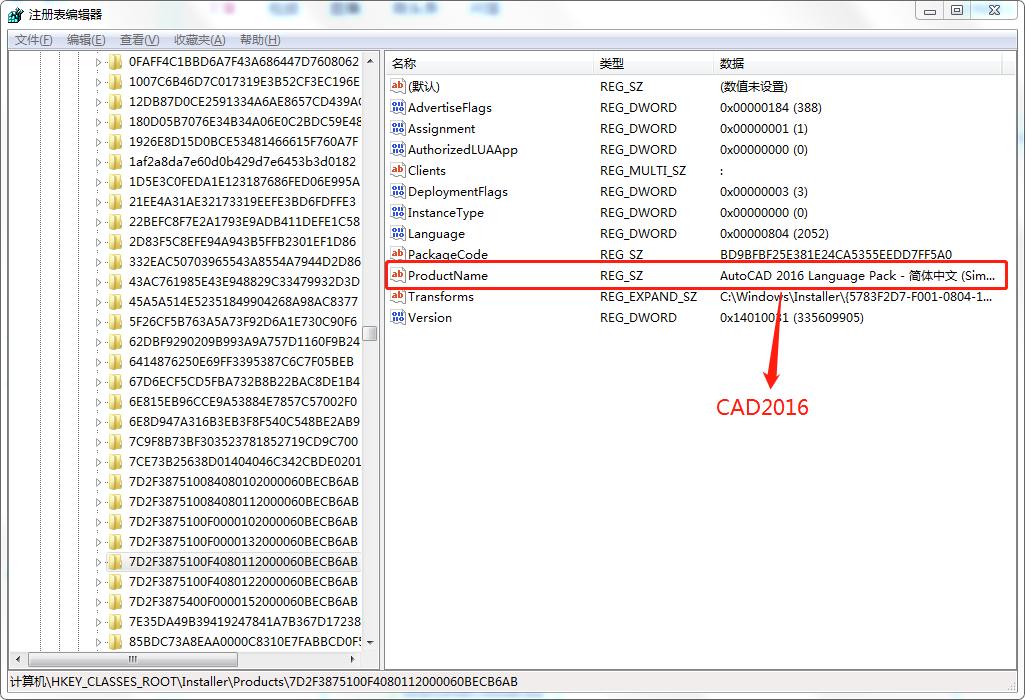This screenshot has width=1025, height=700.
Task: Click the AdvertiseFlags DWORD icon
Action: pyautogui.click(x=398, y=107)
